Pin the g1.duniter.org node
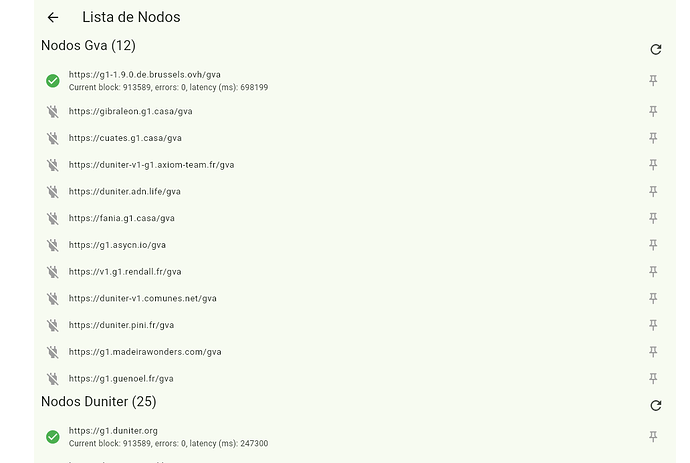 click(653, 437)
